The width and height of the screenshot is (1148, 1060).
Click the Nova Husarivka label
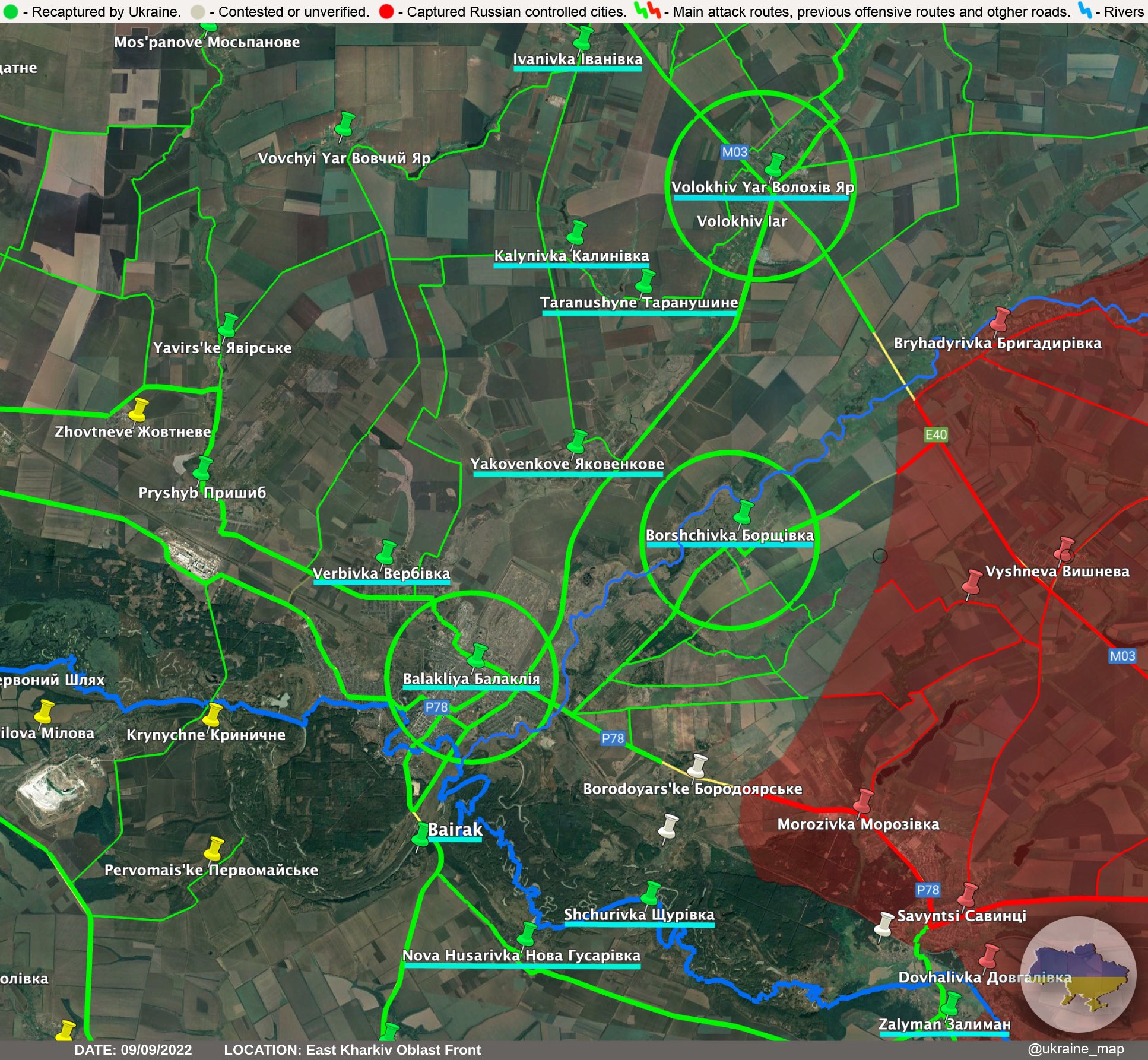pos(521,955)
